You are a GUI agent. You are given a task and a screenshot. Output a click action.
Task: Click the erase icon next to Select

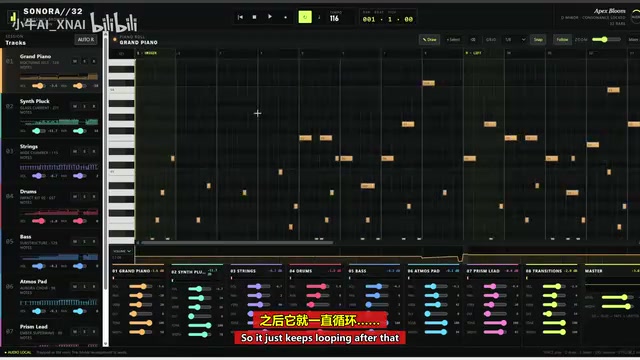tap(473, 40)
